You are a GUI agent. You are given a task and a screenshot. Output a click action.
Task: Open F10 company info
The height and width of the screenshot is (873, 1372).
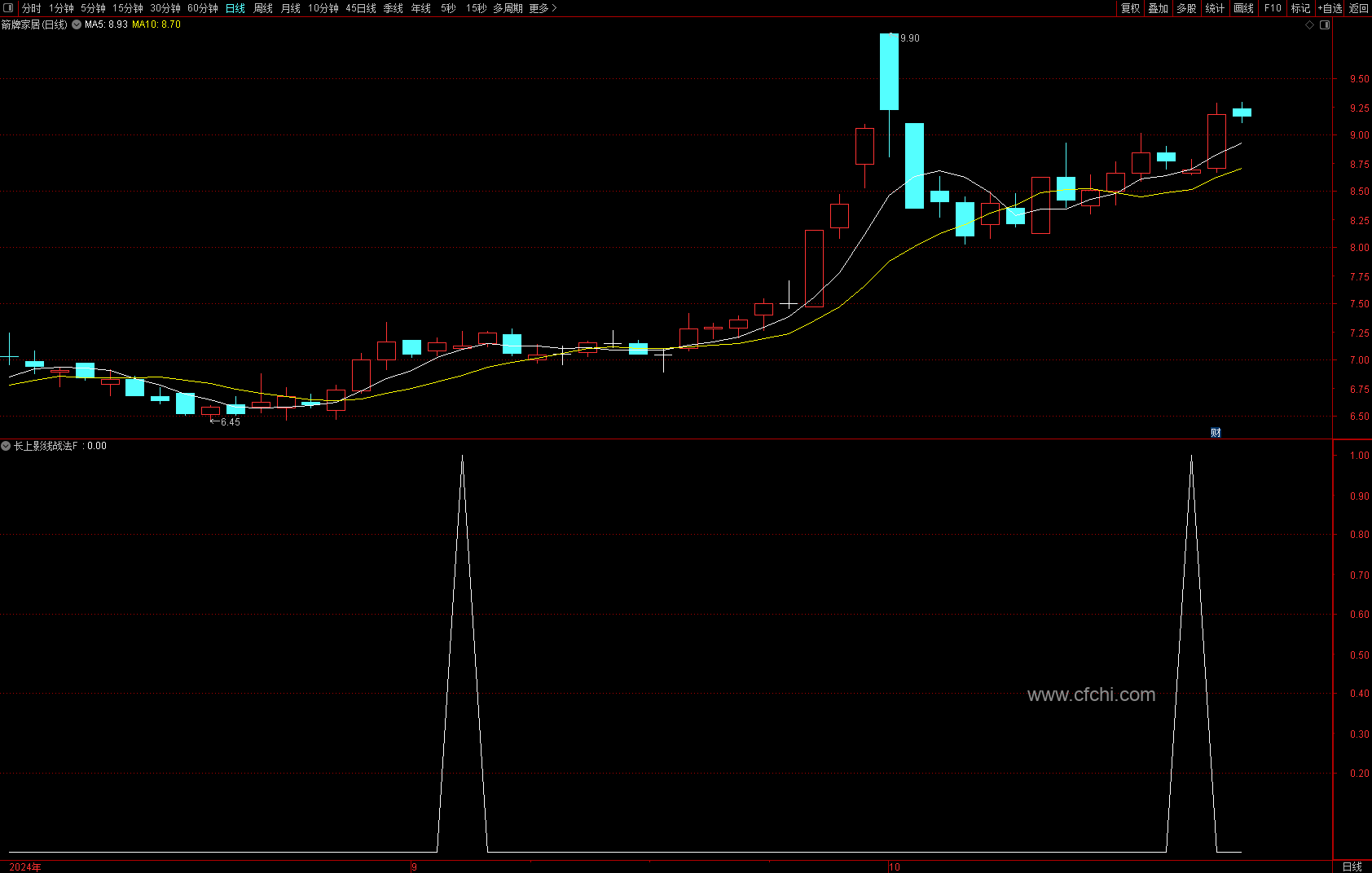[x=1273, y=8]
